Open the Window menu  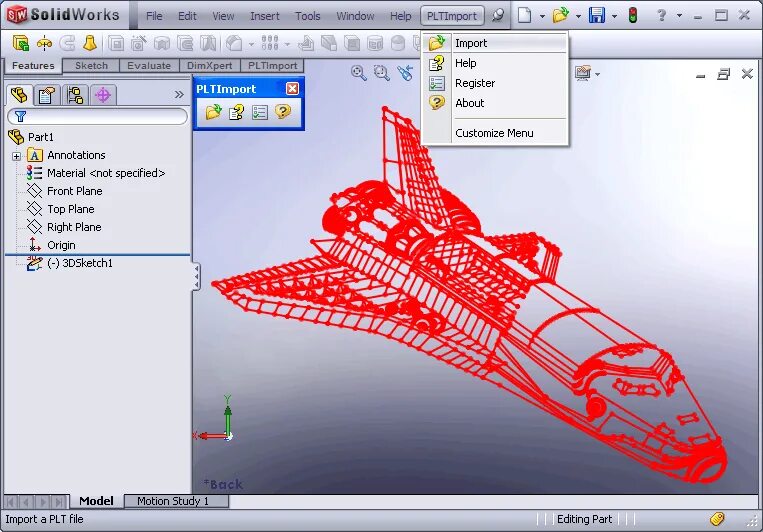coord(355,16)
